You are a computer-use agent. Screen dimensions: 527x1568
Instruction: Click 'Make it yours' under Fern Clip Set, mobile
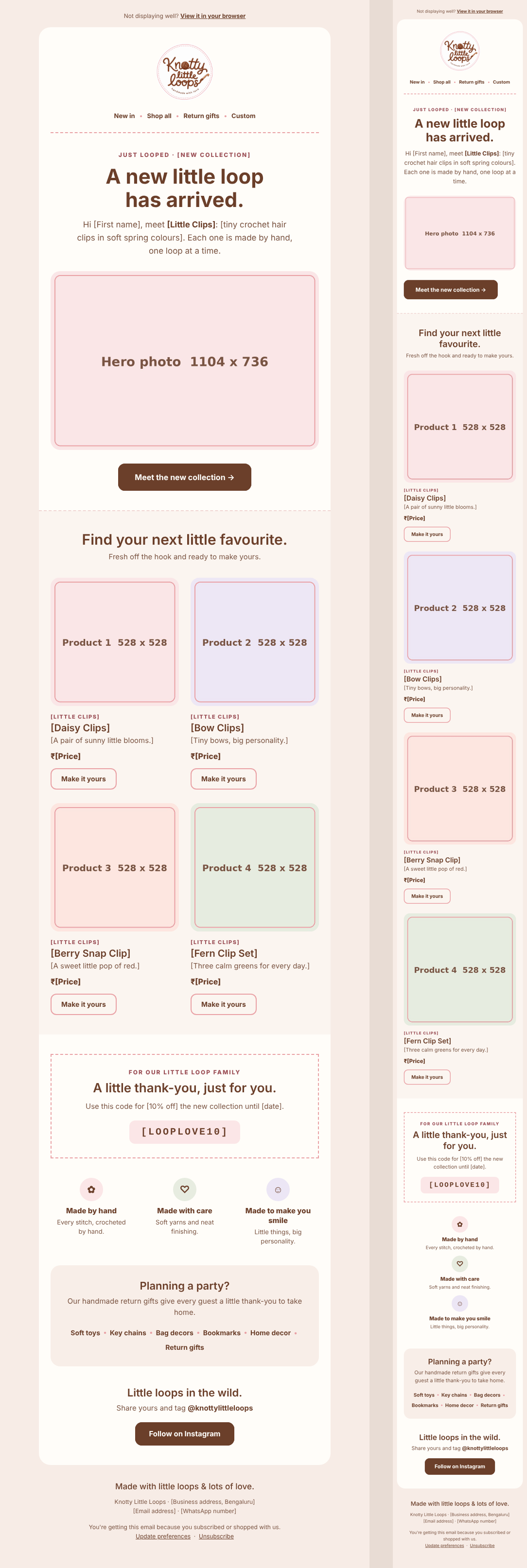427,1077
